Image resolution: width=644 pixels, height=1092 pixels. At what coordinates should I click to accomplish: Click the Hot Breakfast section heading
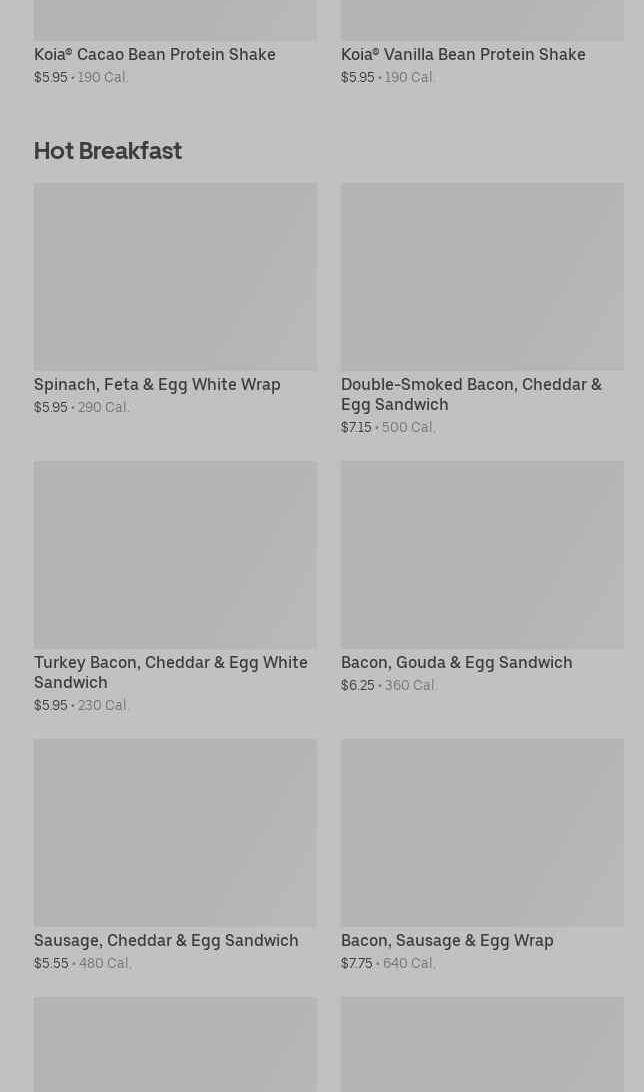point(108,150)
